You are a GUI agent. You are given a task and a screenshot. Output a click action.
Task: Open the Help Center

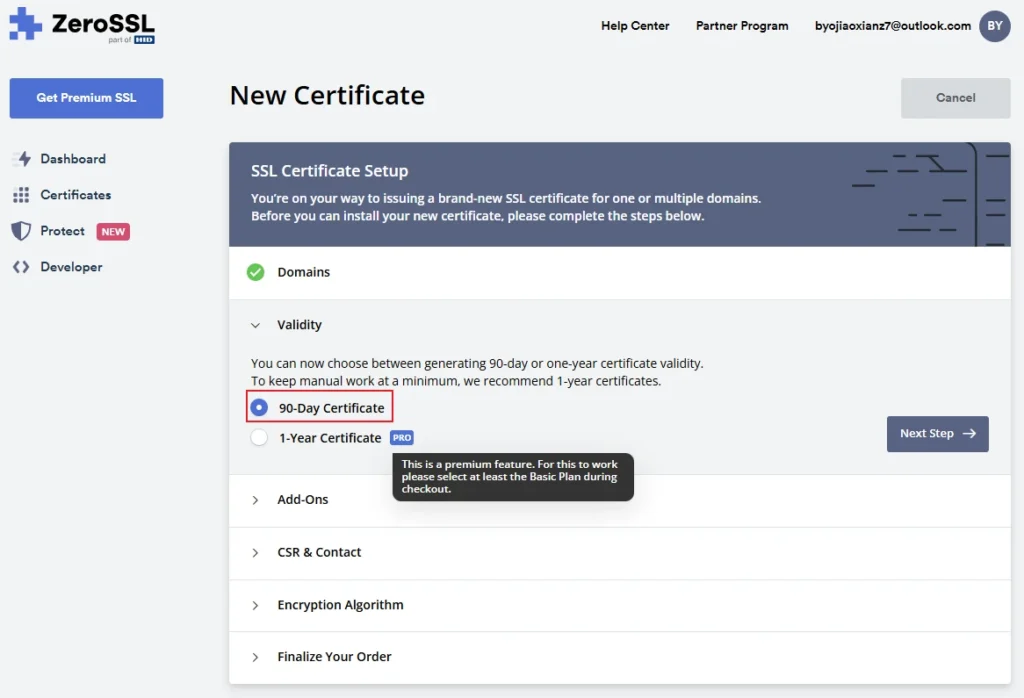(x=635, y=26)
